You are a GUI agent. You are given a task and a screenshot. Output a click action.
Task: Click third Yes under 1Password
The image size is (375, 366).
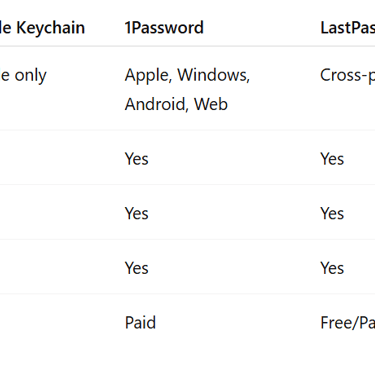[137, 268]
